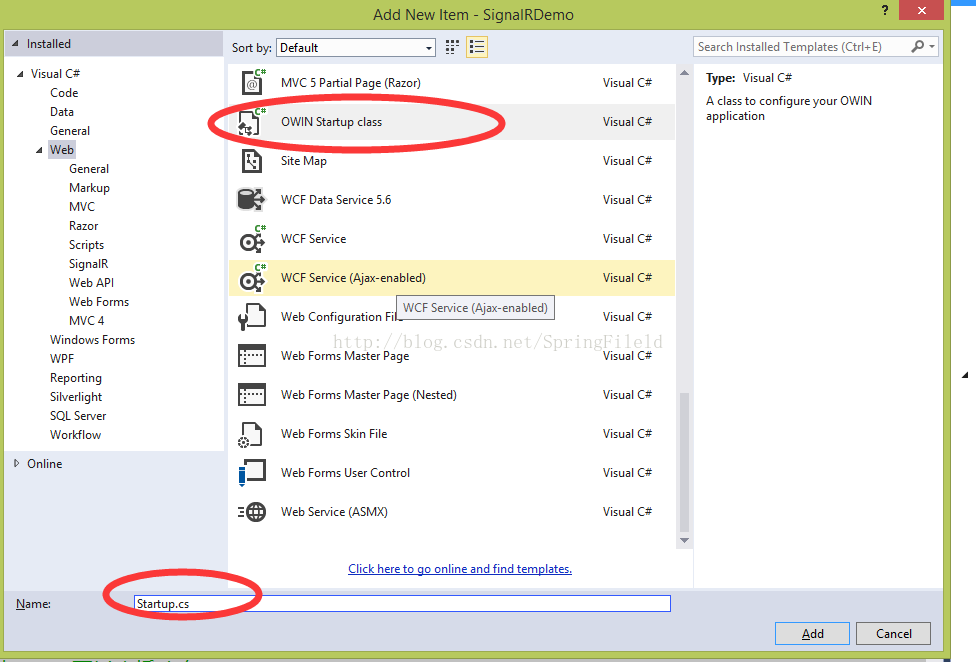Select the Web API category
Screen dimensions: 976x662
(x=92, y=282)
